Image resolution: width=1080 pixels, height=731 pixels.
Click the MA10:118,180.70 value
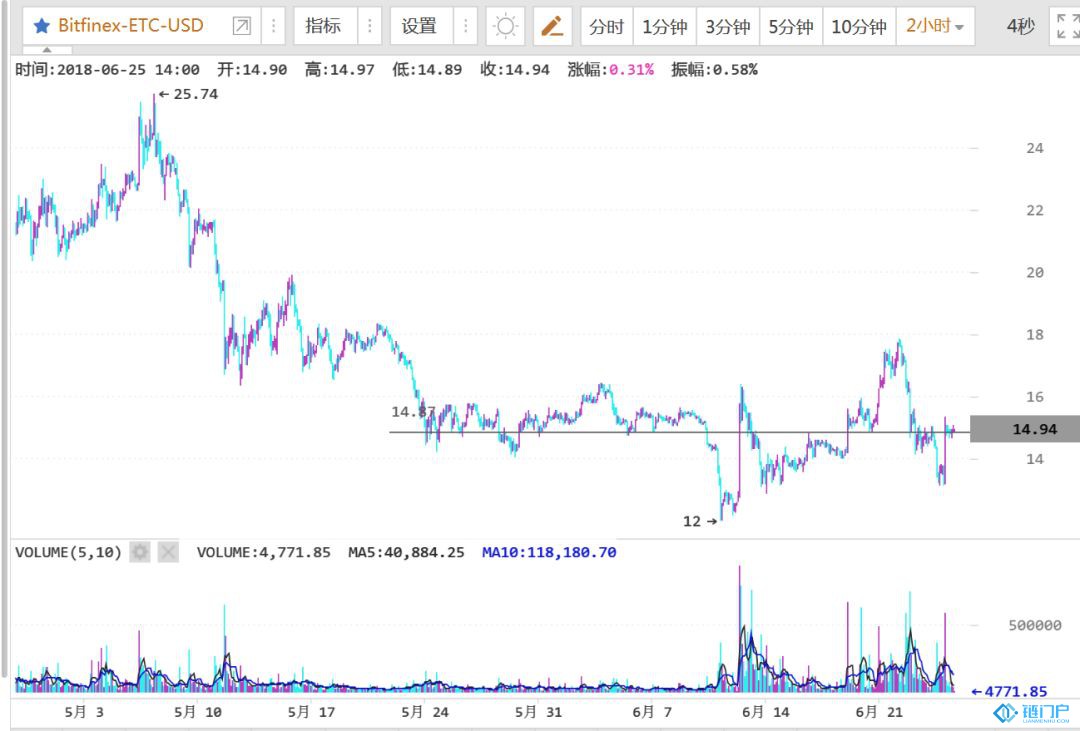click(549, 553)
